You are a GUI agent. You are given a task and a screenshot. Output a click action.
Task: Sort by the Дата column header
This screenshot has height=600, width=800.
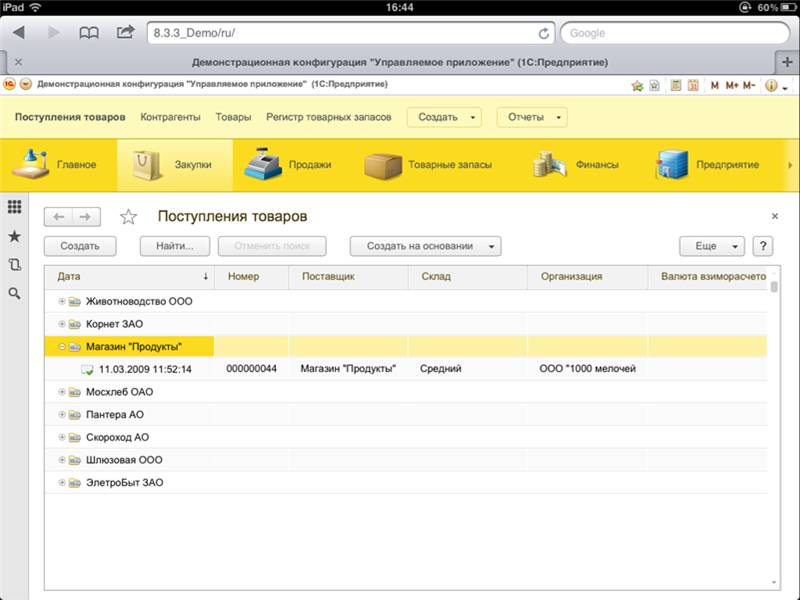[x=130, y=277]
